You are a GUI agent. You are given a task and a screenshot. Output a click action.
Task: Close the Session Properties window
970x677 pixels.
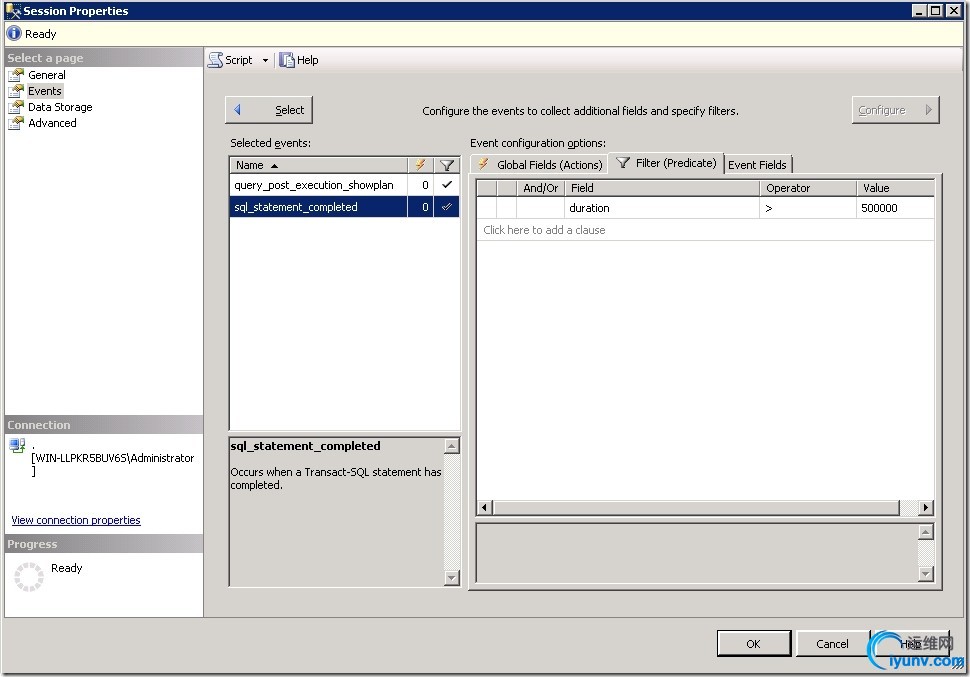click(954, 11)
